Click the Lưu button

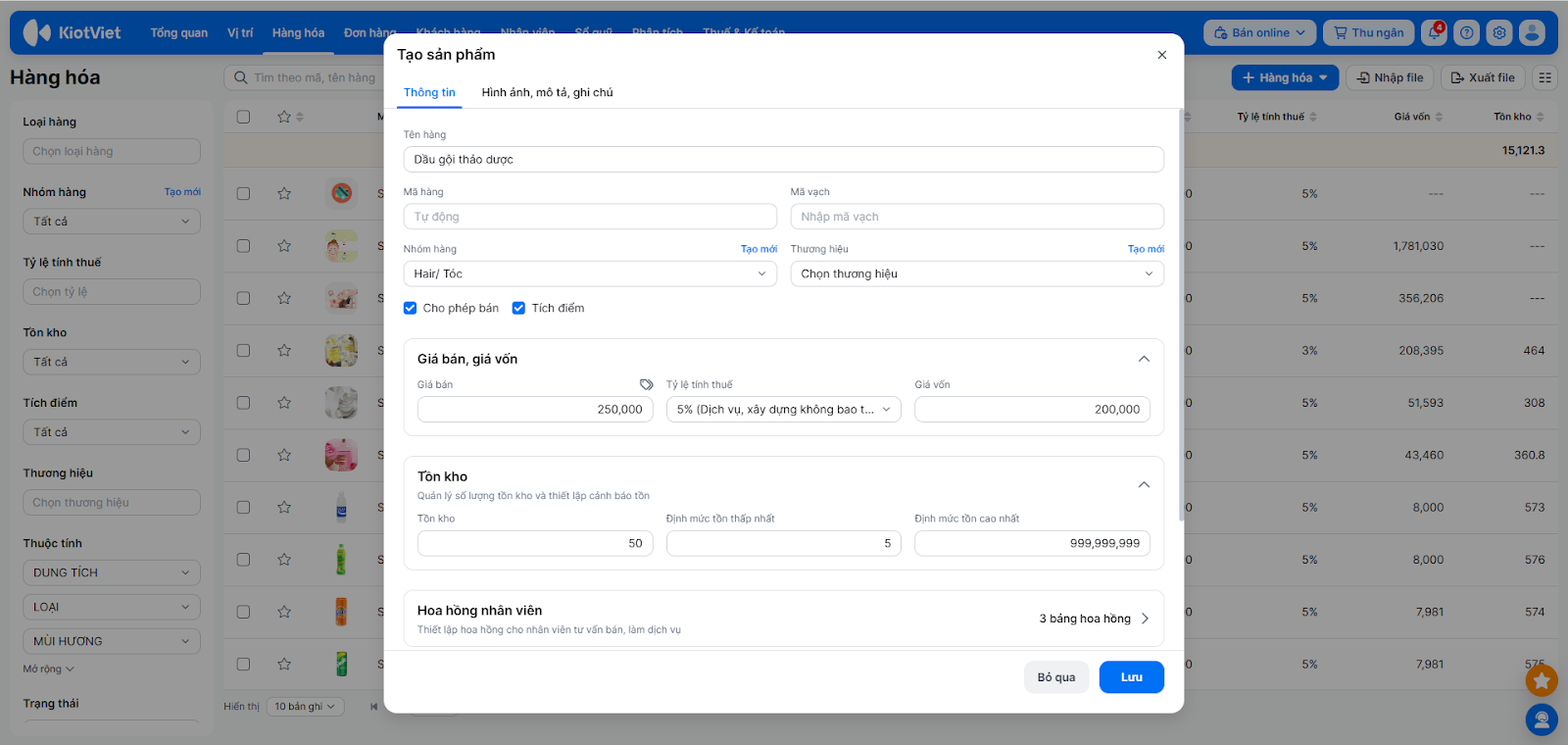[x=1131, y=677]
